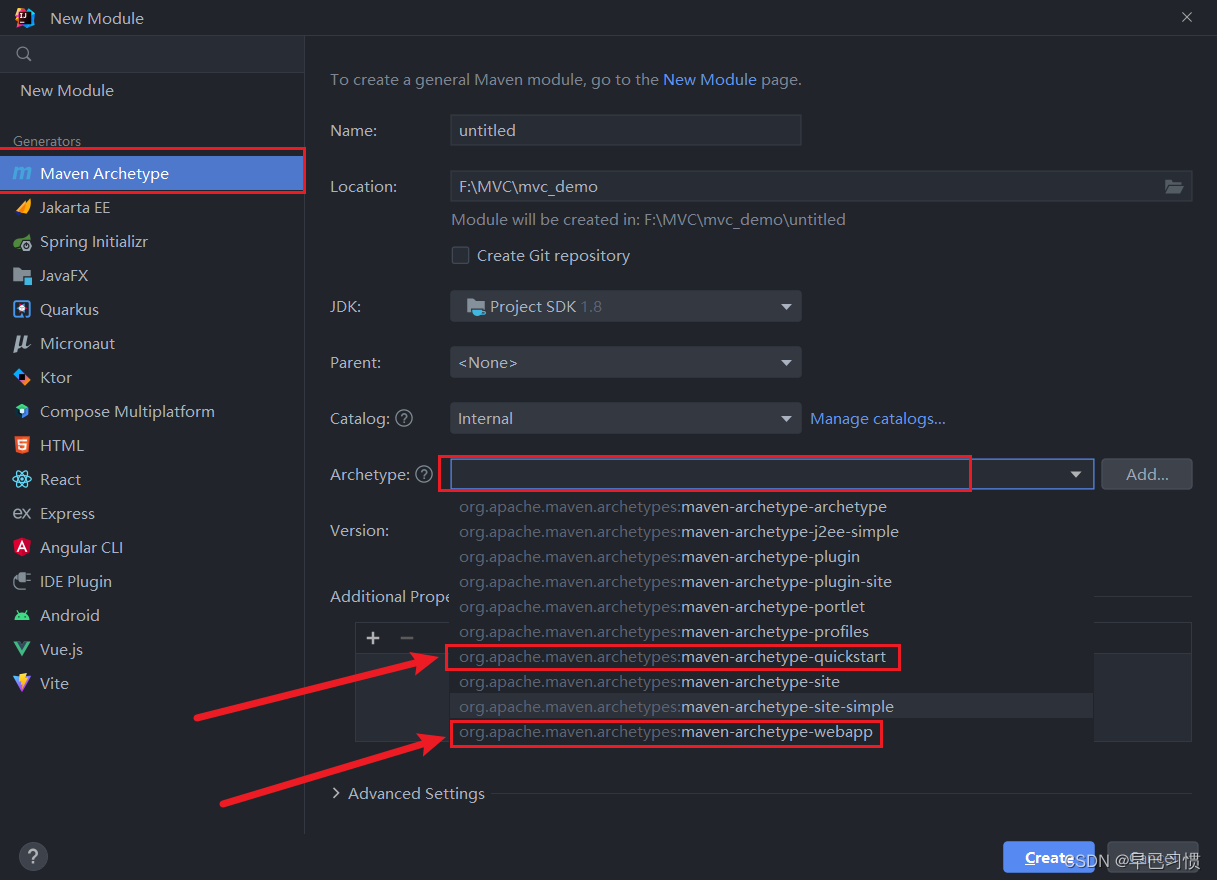Image resolution: width=1217 pixels, height=880 pixels.
Task: Select Maven Archetype generator
Action: tap(152, 174)
